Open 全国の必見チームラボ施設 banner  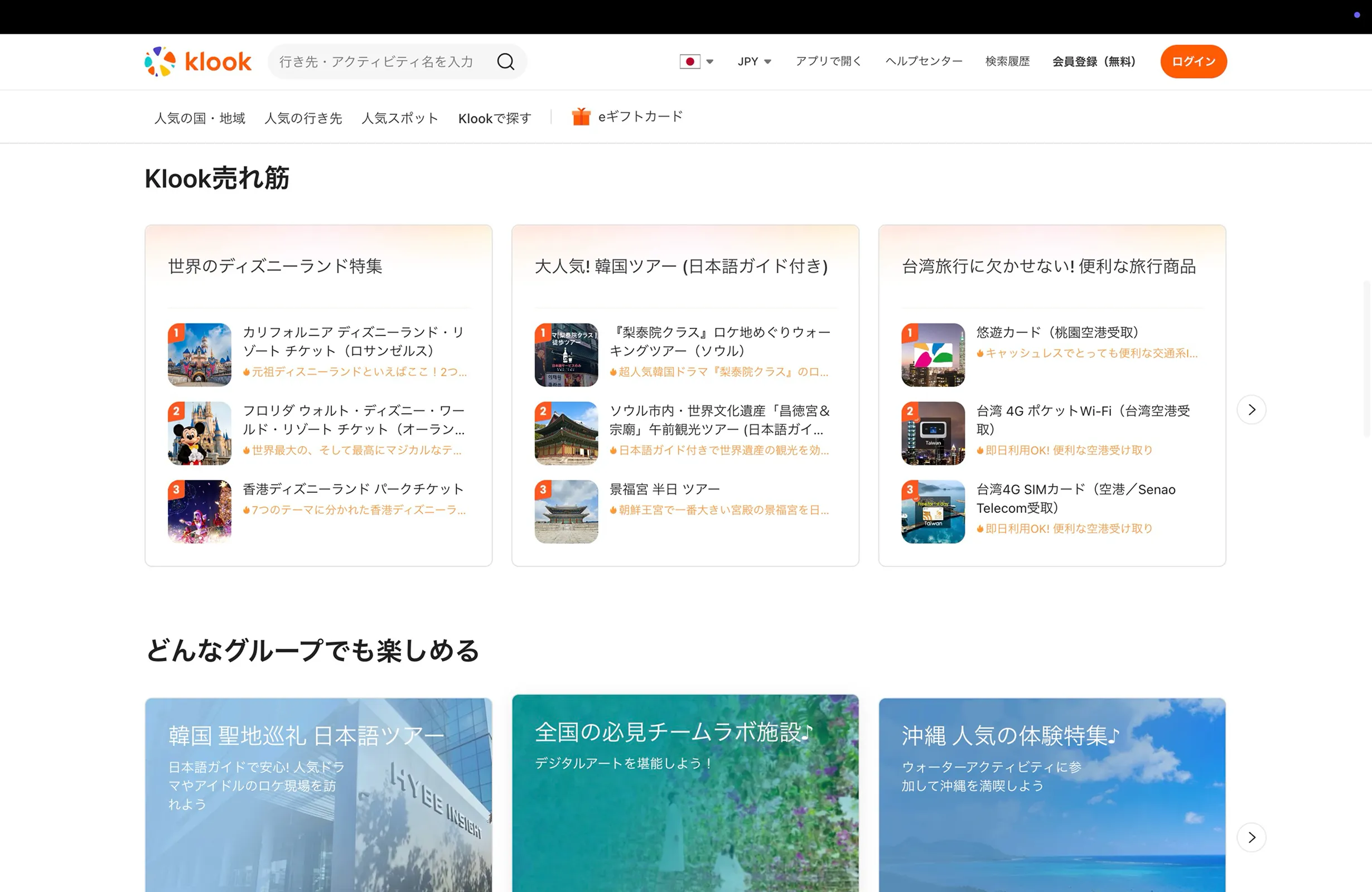point(685,793)
